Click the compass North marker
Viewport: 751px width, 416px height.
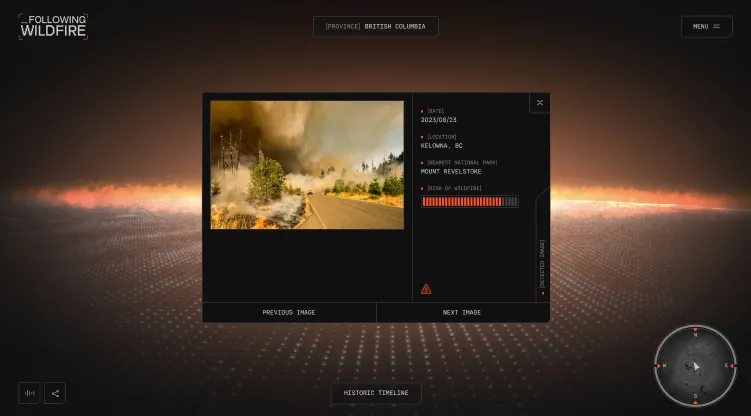695,332
